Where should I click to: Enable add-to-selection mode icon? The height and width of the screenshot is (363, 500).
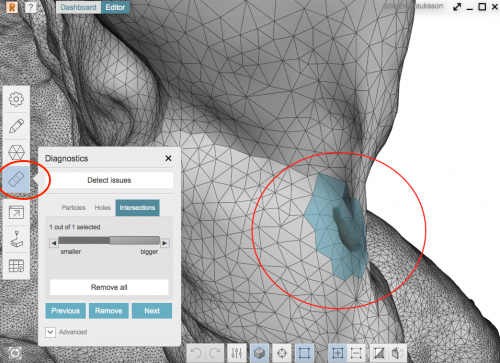[x=337, y=353]
